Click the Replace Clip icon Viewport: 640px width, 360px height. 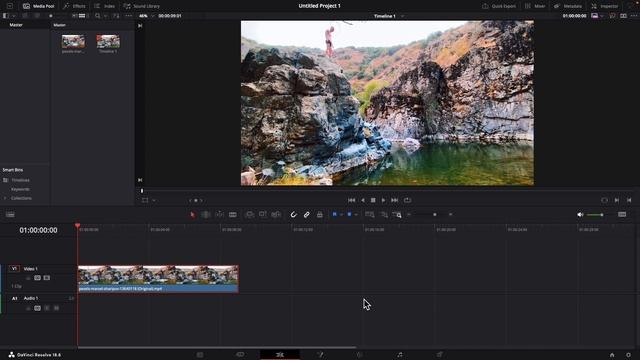[x=276, y=215]
